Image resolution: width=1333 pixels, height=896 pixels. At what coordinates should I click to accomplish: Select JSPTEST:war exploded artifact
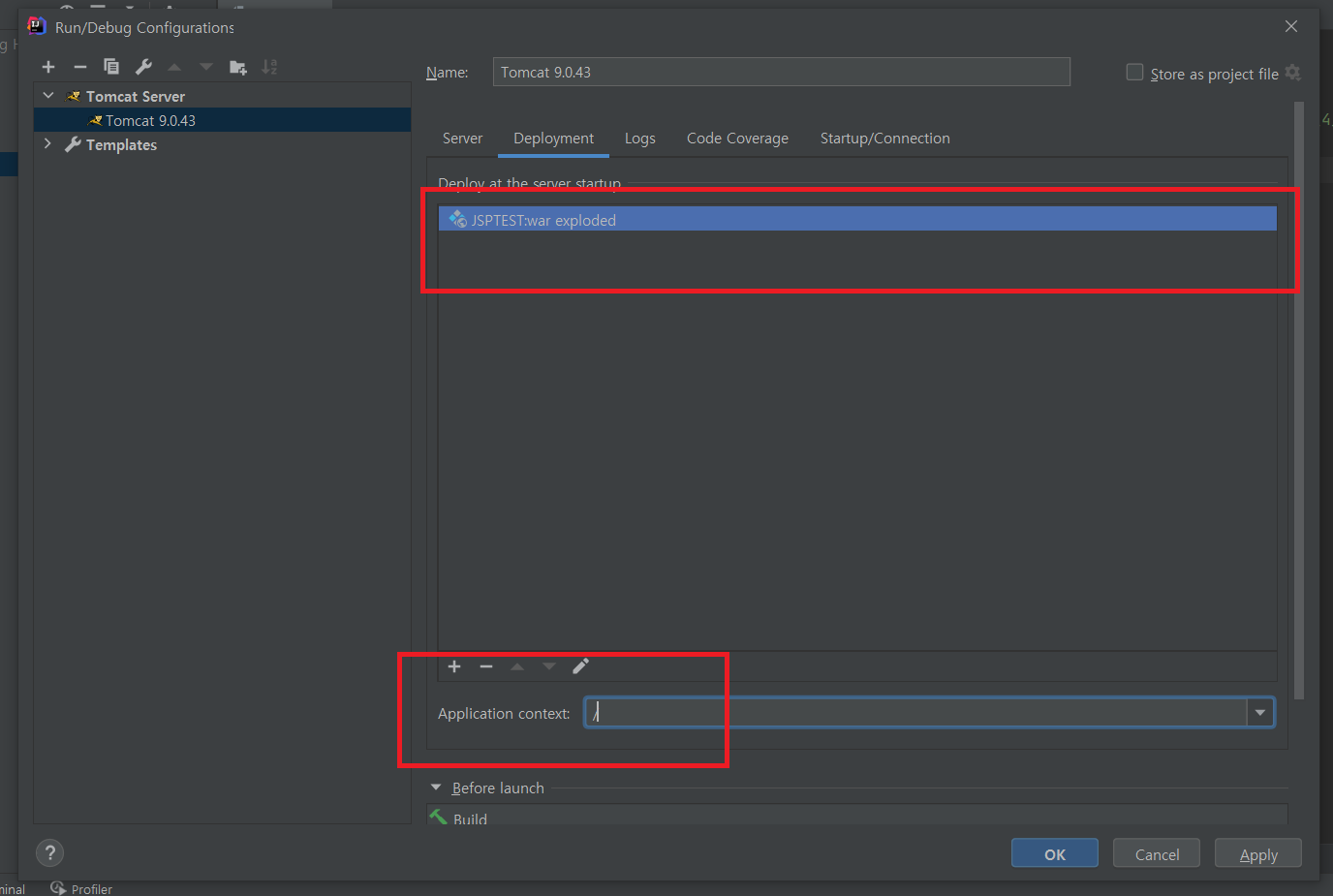pos(857,220)
